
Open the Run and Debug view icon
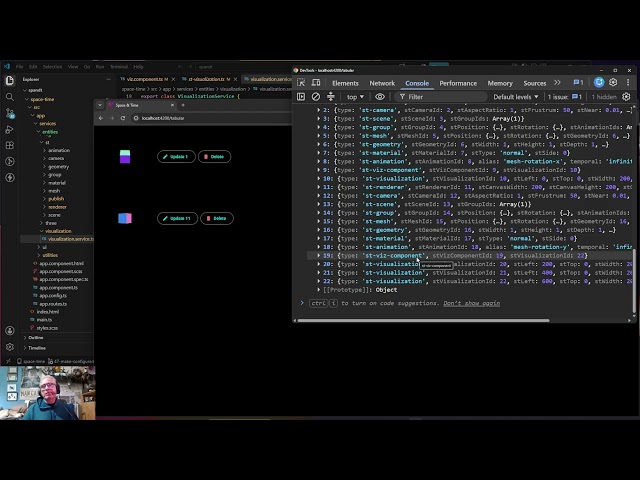[x=10, y=129]
